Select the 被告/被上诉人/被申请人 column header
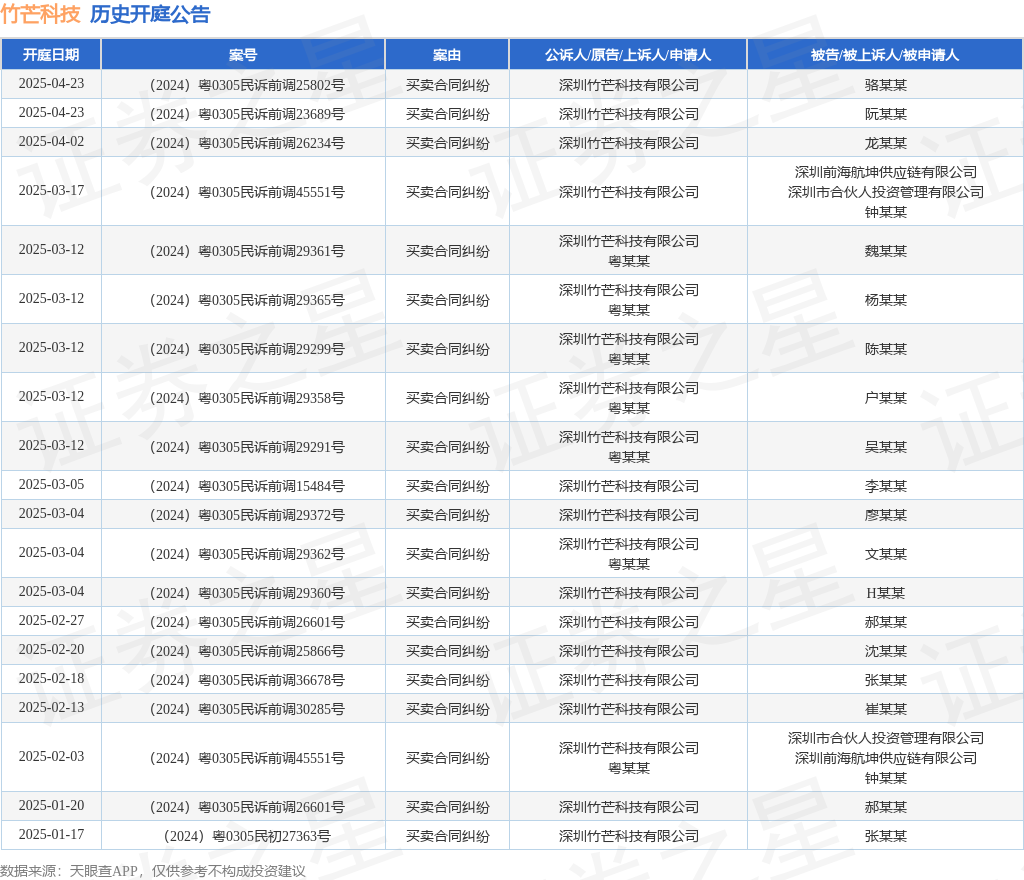Screen dimensions: 1024x880 [885, 55]
